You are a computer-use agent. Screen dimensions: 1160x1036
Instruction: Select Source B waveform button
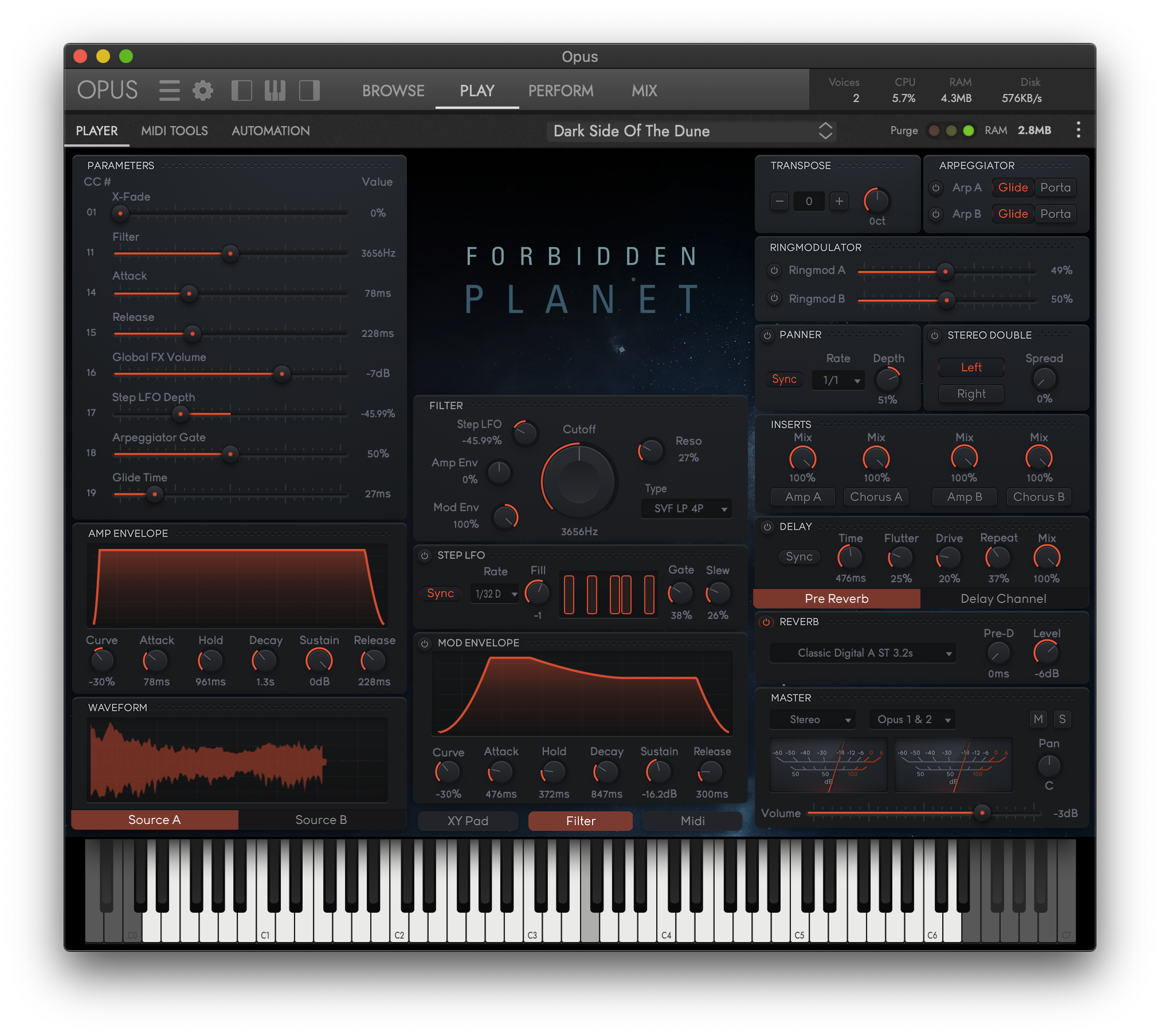pos(321,820)
